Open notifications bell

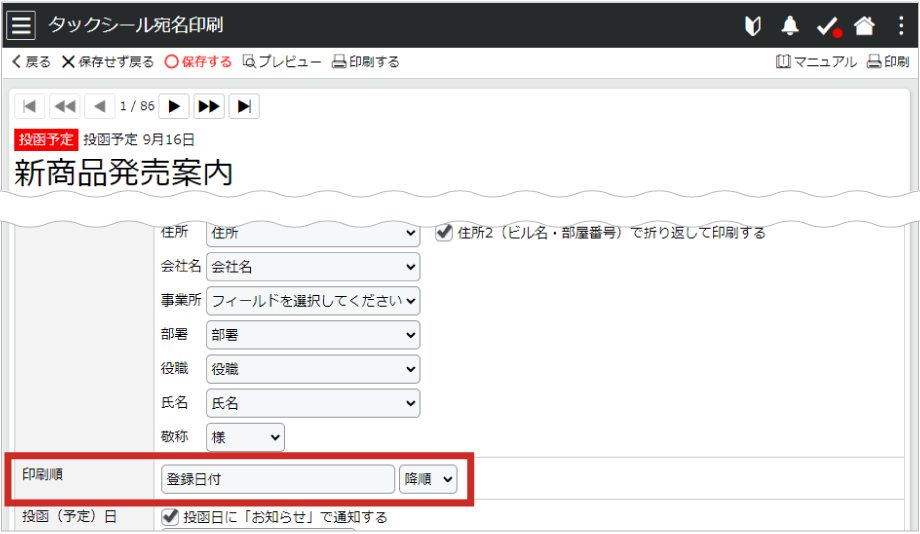point(790,26)
